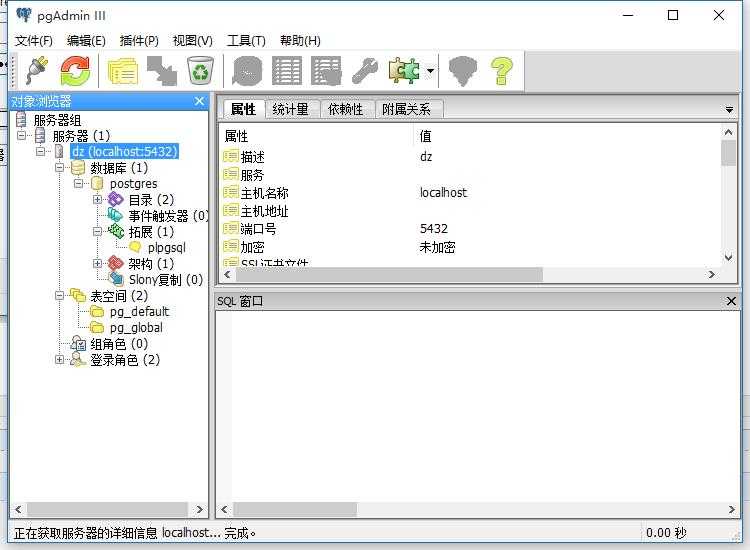Expand the 登录角色 (2) node
Image resolution: width=750 pixels, height=550 pixels.
pyautogui.click(x=59, y=360)
